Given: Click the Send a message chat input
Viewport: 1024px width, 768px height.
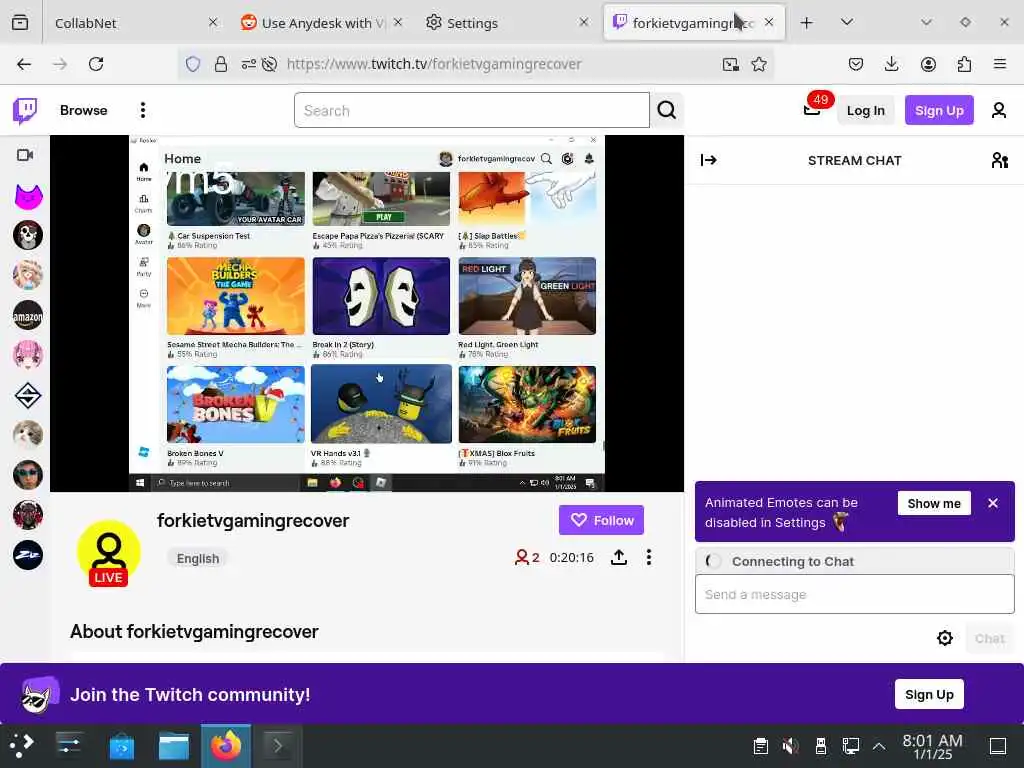Looking at the screenshot, I should click(x=854, y=594).
